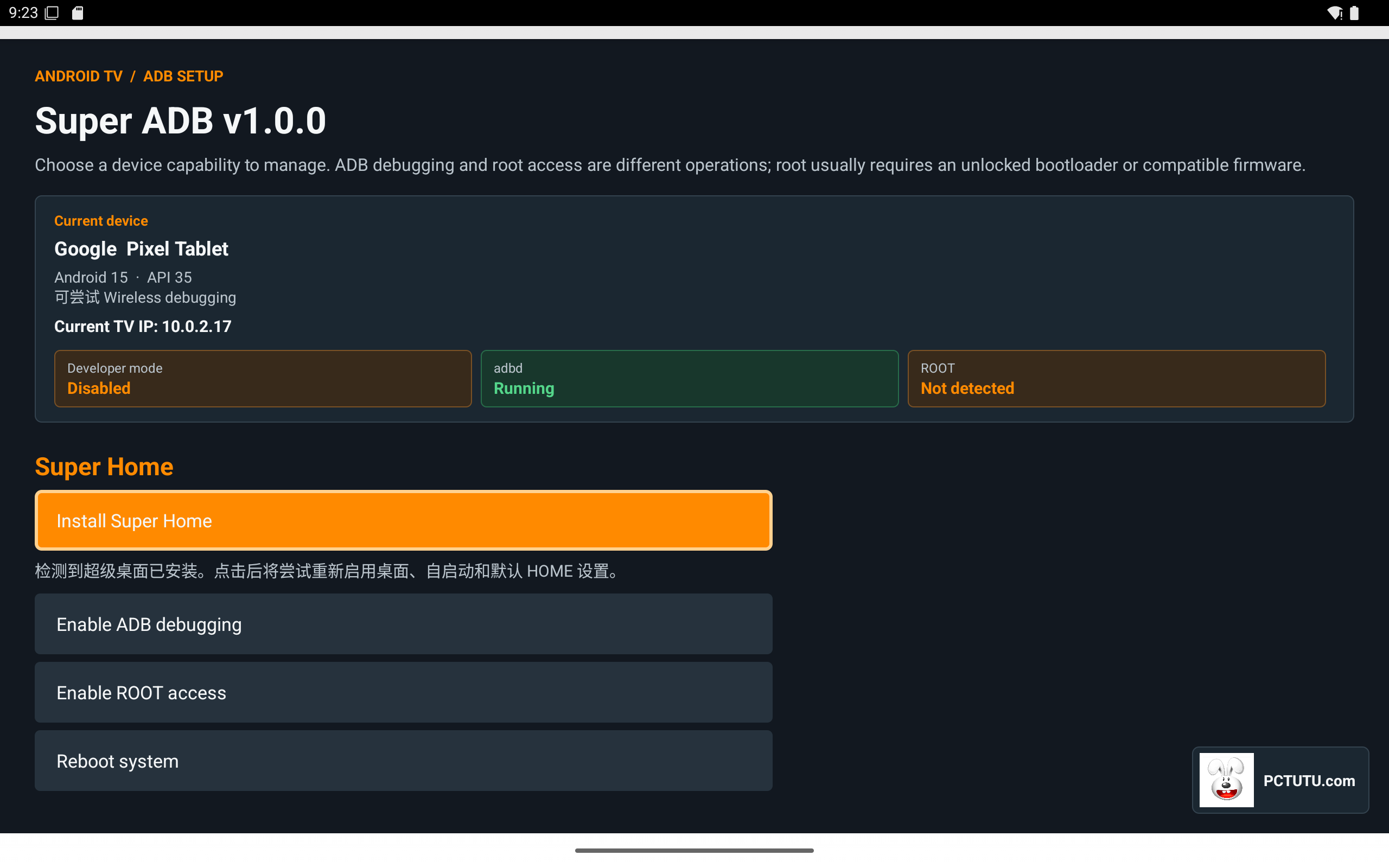This screenshot has width=1389, height=868.
Task: Click the Current TV IP: 10.0.2.17 text
Action: 143,326
